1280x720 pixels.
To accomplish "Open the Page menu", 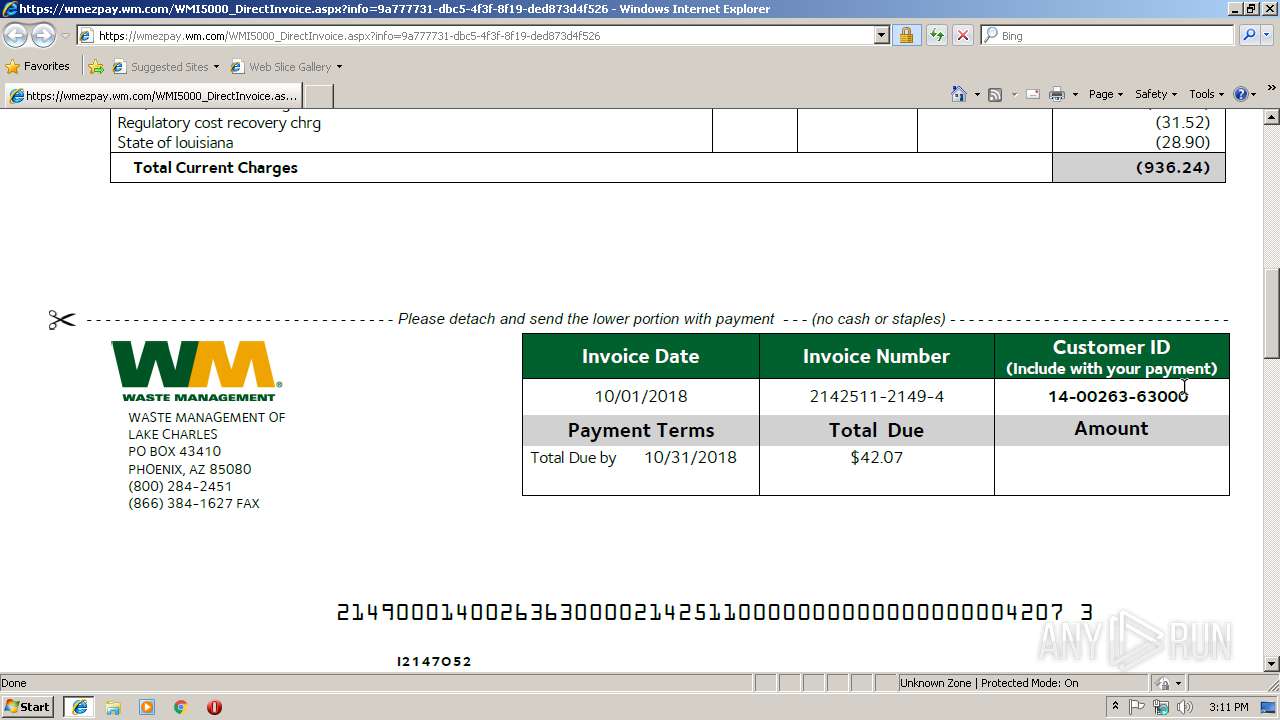I will [1105, 94].
